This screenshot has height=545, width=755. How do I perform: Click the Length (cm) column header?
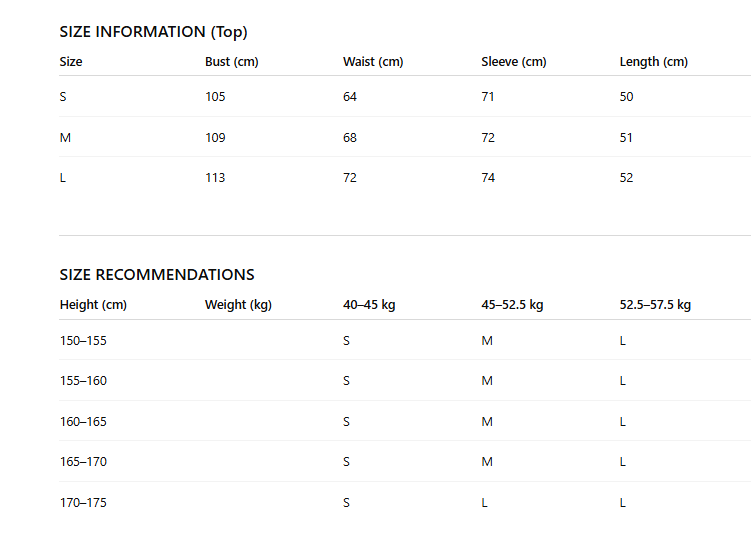coord(653,62)
